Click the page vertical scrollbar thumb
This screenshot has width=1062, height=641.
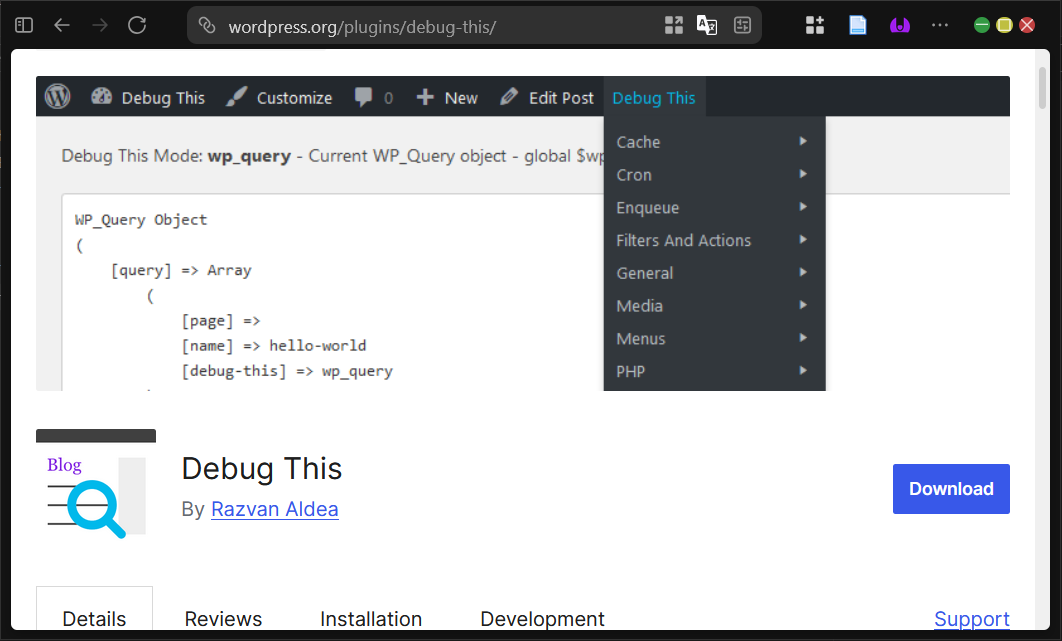coord(1043,88)
